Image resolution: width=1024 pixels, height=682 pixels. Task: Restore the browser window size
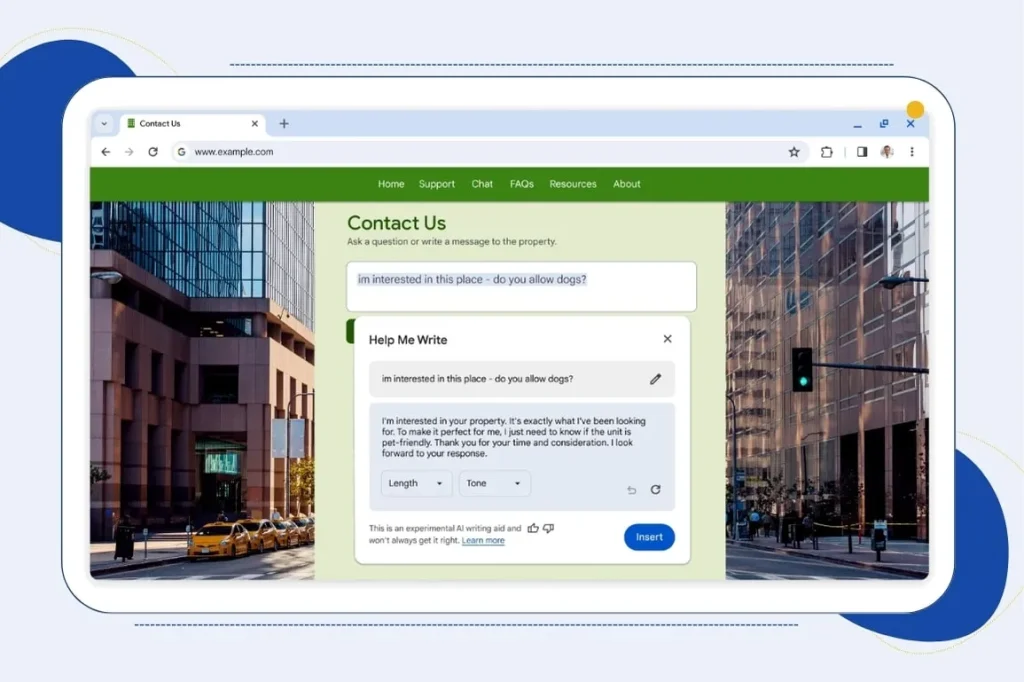[x=884, y=123]
